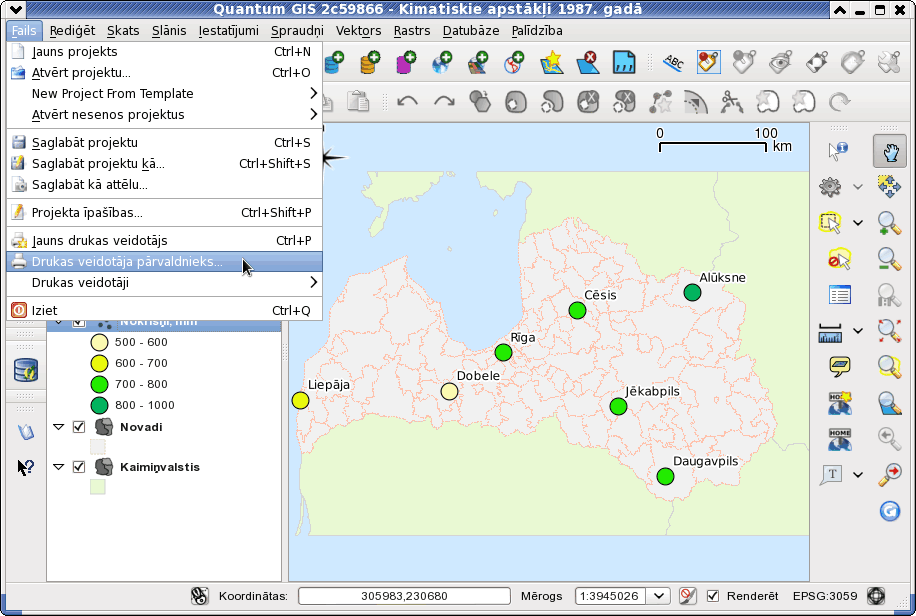Toggle mouse extents icon beside Koordinātas
Image resolution: width=916 pixels, height=616 pixels.
(200, 596)
